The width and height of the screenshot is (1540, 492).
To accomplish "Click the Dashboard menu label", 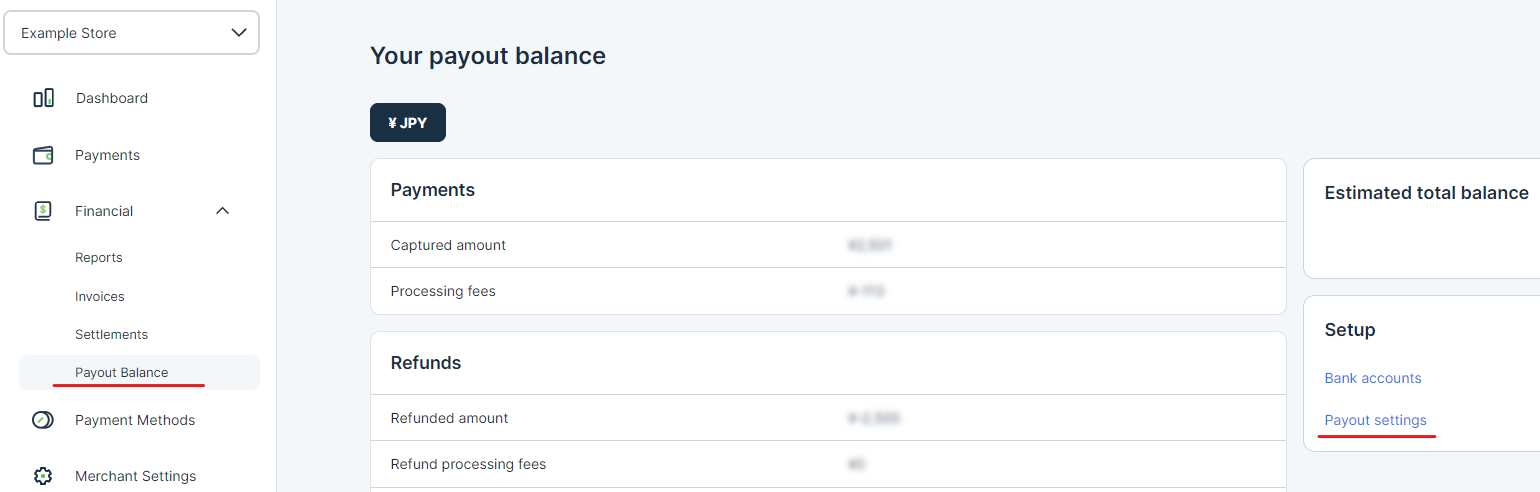I will click(112, 98).
